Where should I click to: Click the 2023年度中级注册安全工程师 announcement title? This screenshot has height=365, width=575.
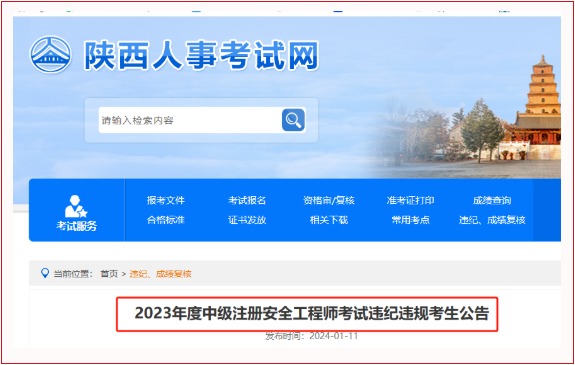point(312,313)
